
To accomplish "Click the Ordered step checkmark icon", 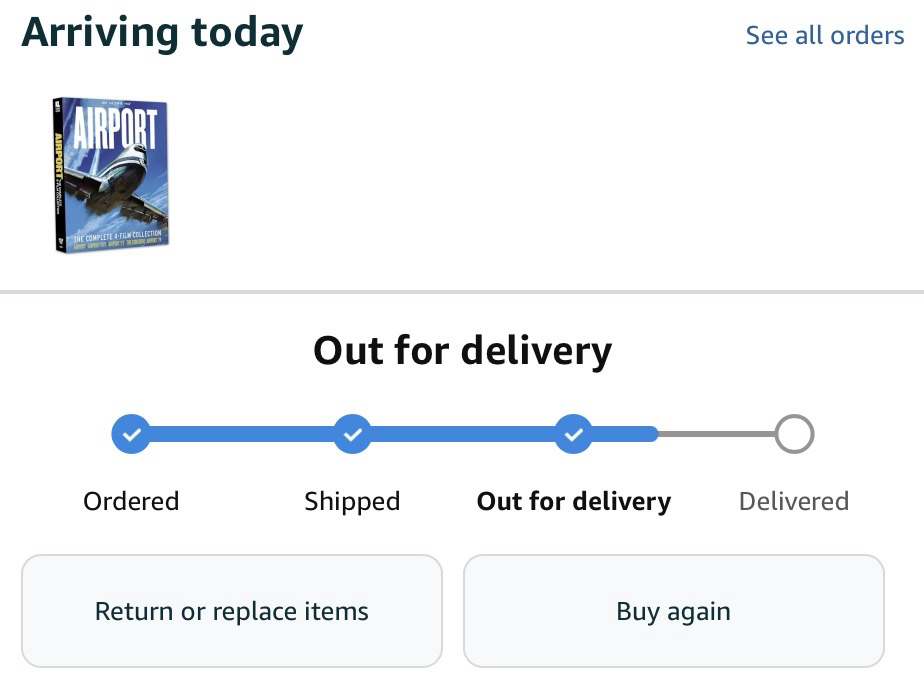I will [131, 435].
